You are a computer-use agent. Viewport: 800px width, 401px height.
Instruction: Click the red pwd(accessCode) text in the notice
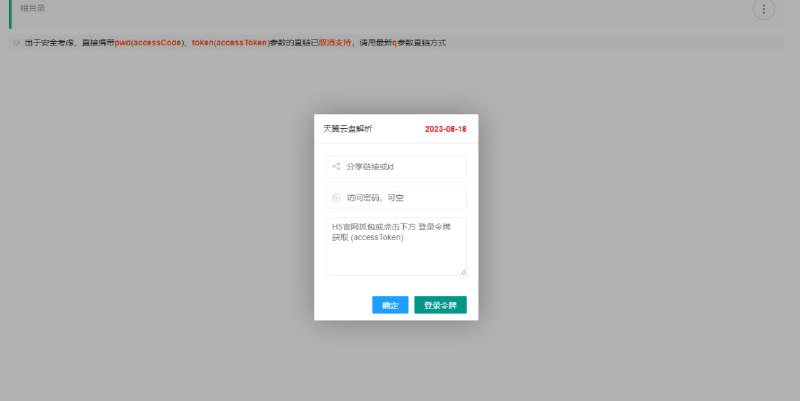tap(149, 44)
